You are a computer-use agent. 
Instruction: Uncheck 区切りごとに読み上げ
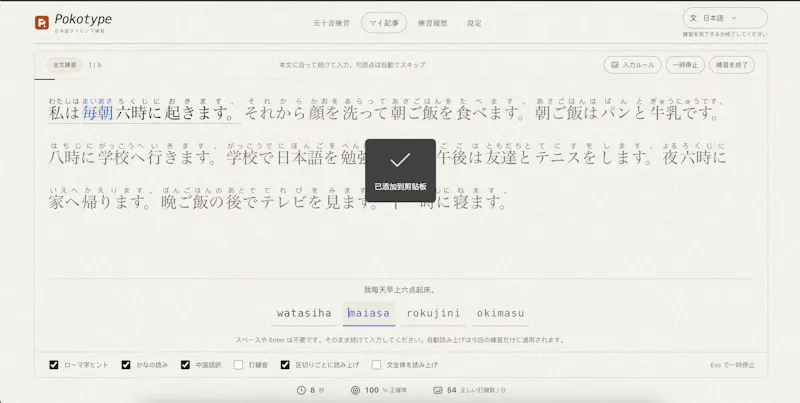click(x=285, y=365)
